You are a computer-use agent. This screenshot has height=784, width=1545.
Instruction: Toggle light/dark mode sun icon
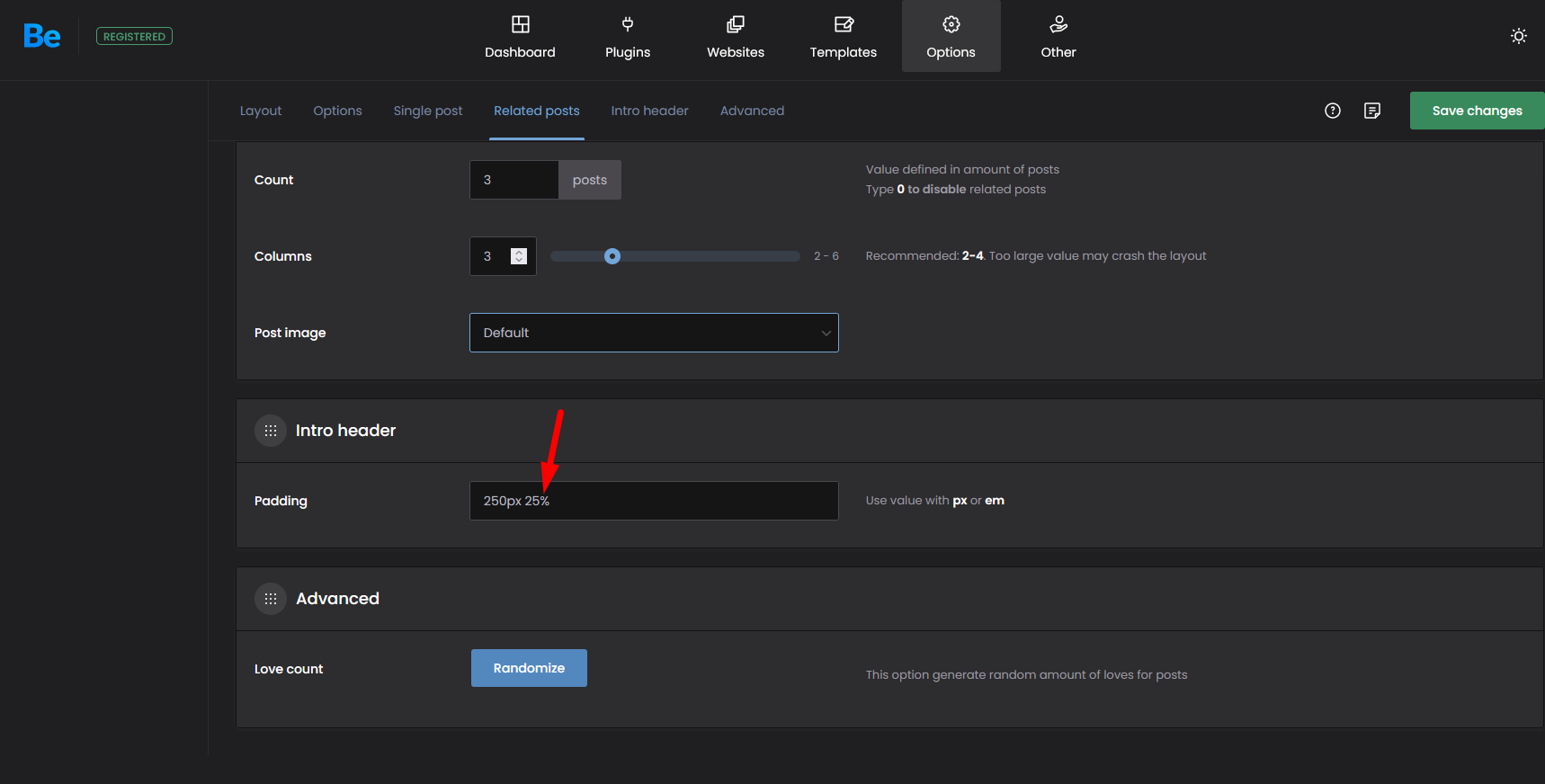(x=1519, y=36)
